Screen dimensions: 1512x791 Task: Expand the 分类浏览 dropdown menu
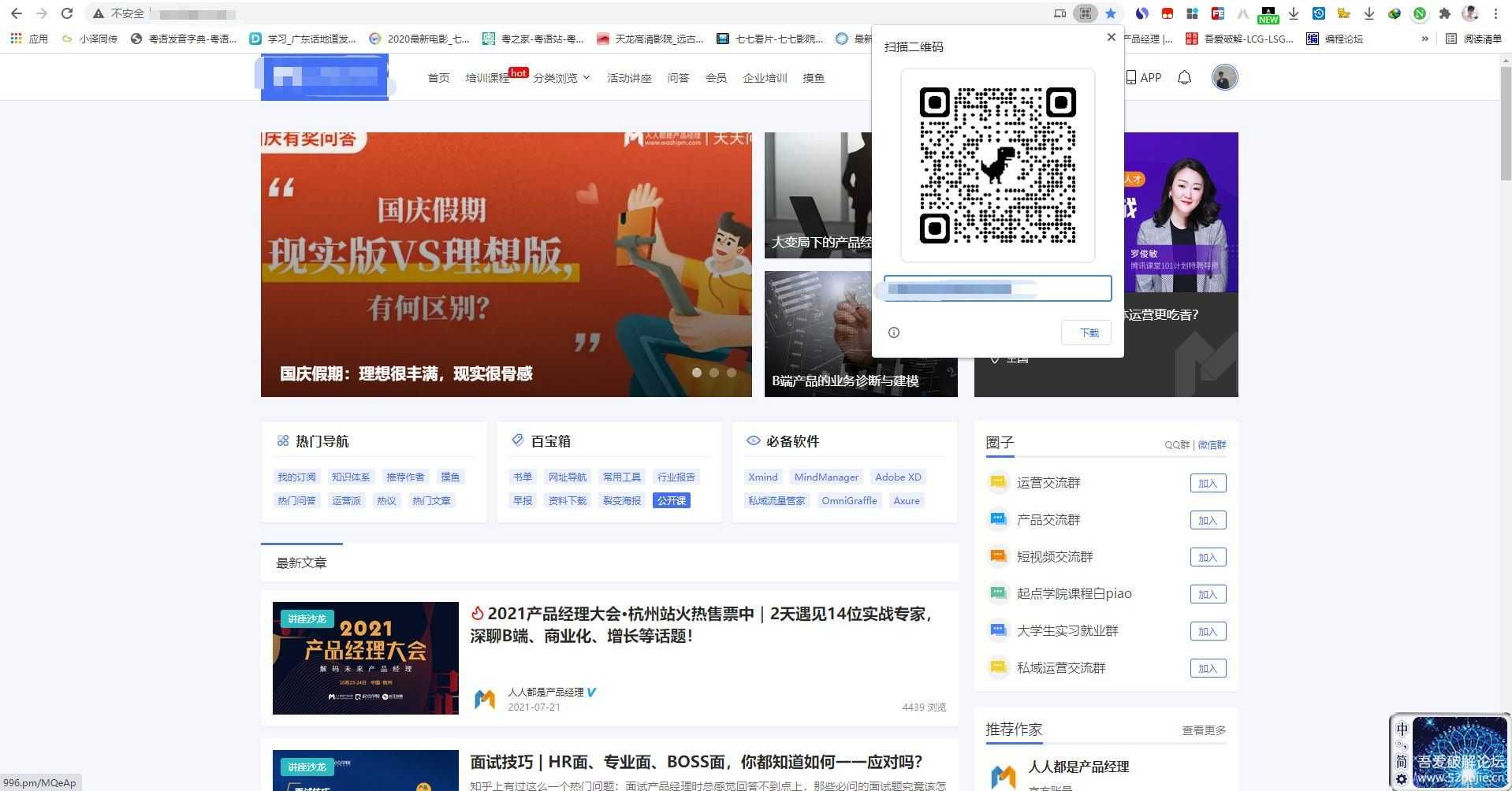coord(561,78)
